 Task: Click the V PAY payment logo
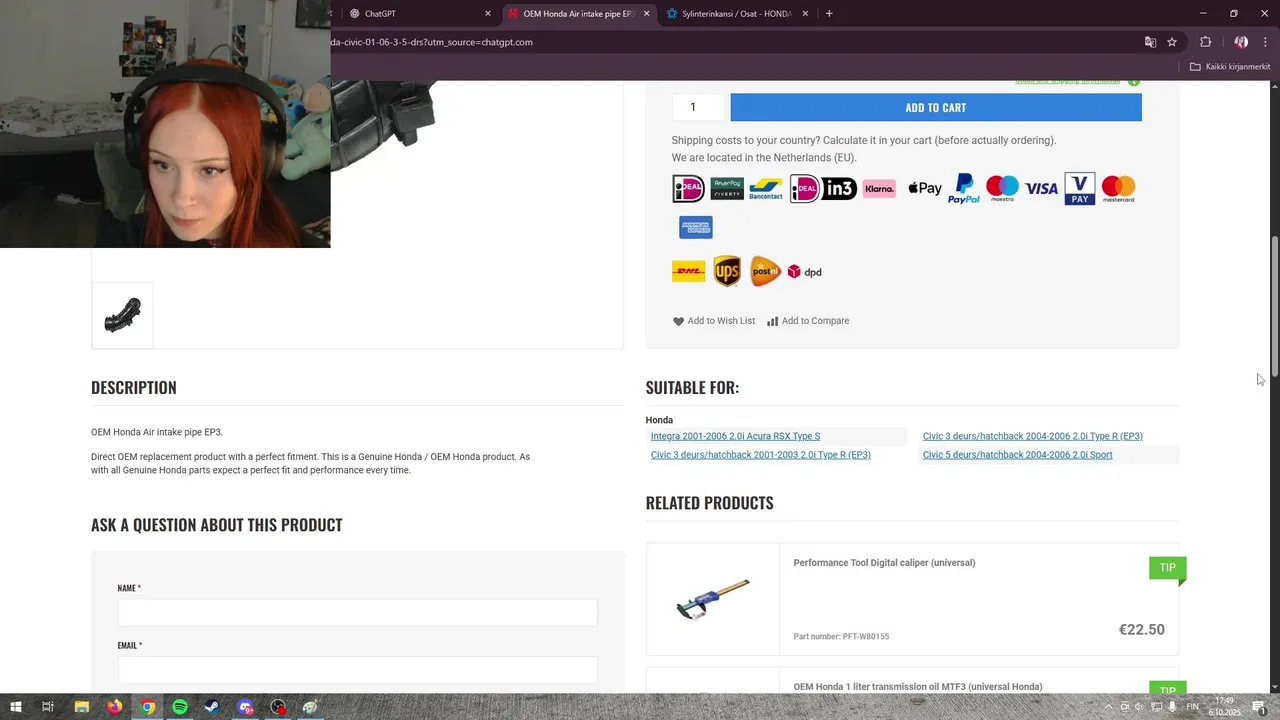[x=1080, y=188]
